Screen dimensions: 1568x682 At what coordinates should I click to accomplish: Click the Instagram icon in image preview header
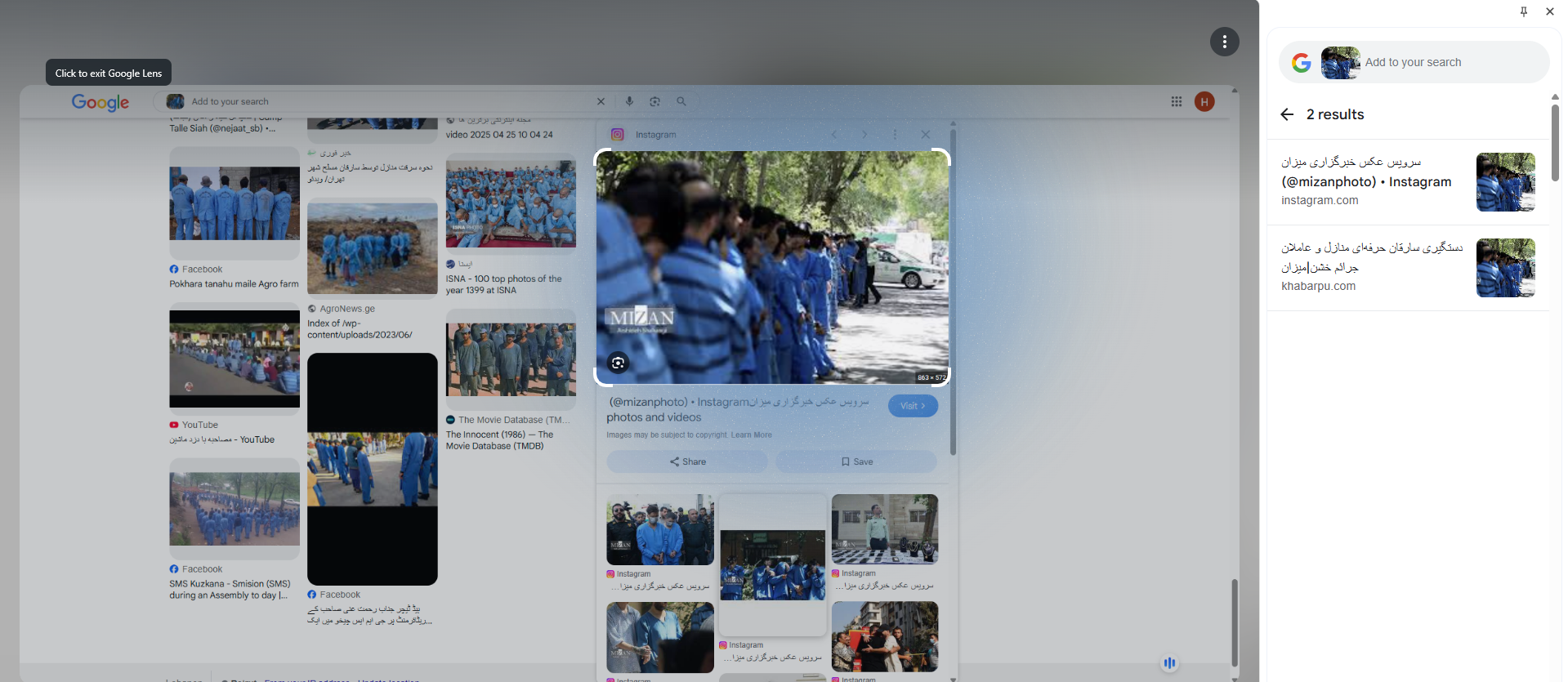pos(618,135)
